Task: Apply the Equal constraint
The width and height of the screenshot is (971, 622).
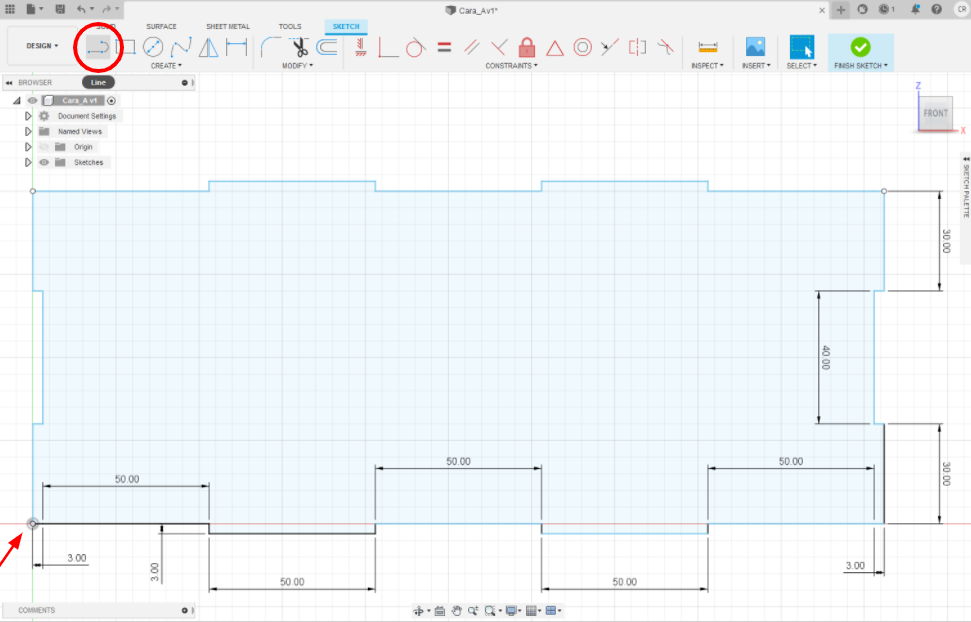Action: [444, 47]
